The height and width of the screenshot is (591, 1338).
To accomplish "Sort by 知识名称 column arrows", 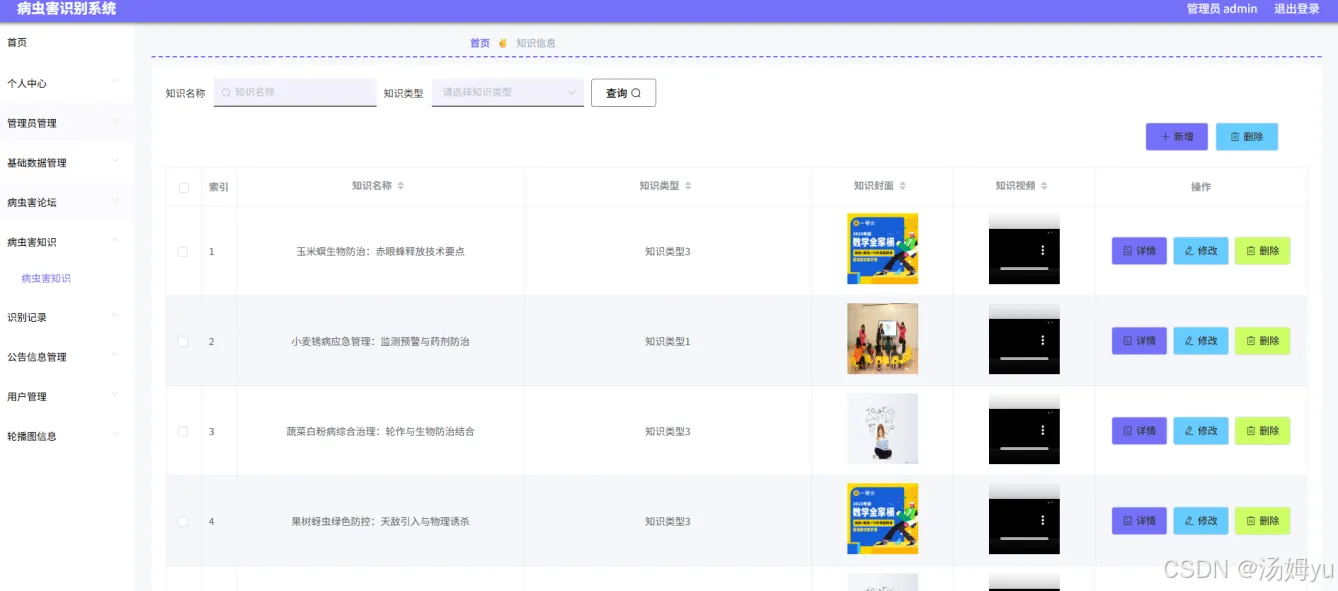I will click(401, 186).
